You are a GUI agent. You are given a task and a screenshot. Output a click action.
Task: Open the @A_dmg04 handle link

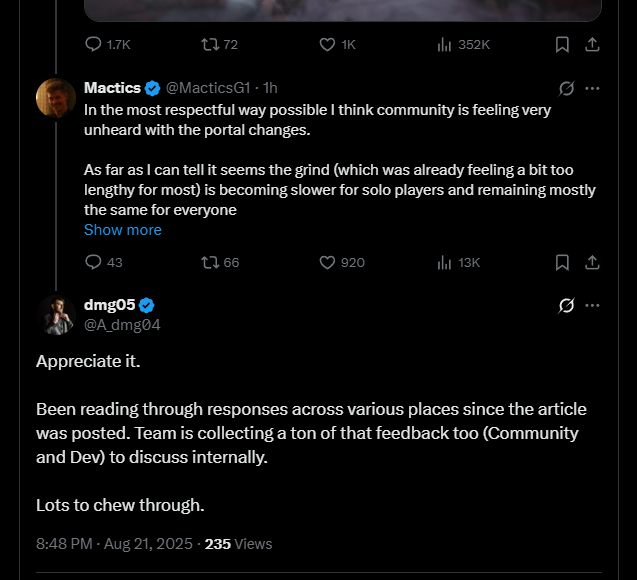(122, 324)
